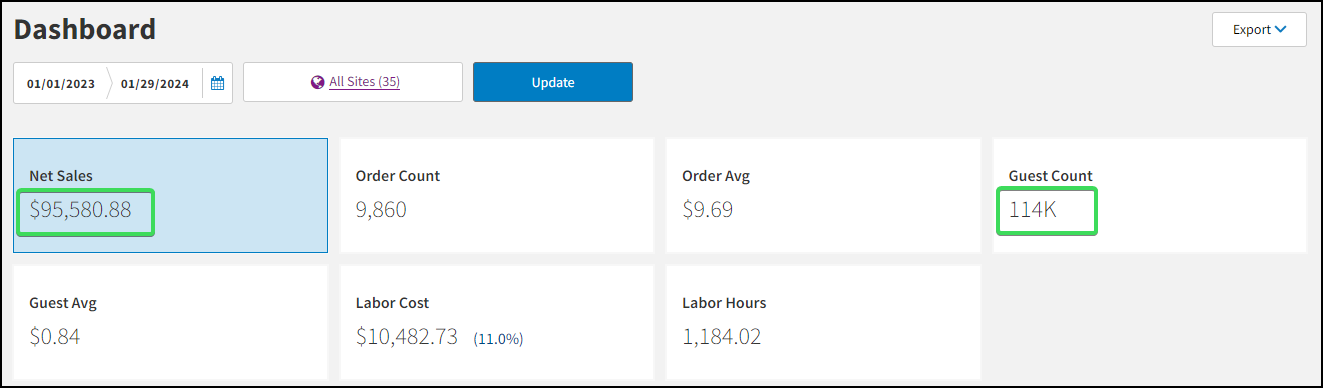Pick the Guest Avg tile
Viewport: 1323px width, 388px height.
tap(170, 322)
